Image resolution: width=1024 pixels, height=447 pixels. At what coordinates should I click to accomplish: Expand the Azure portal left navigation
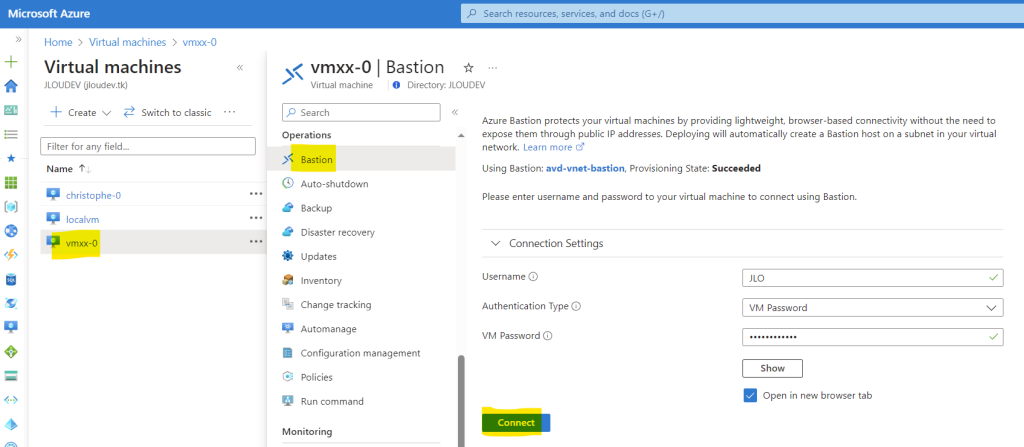[x=18, y=39]
